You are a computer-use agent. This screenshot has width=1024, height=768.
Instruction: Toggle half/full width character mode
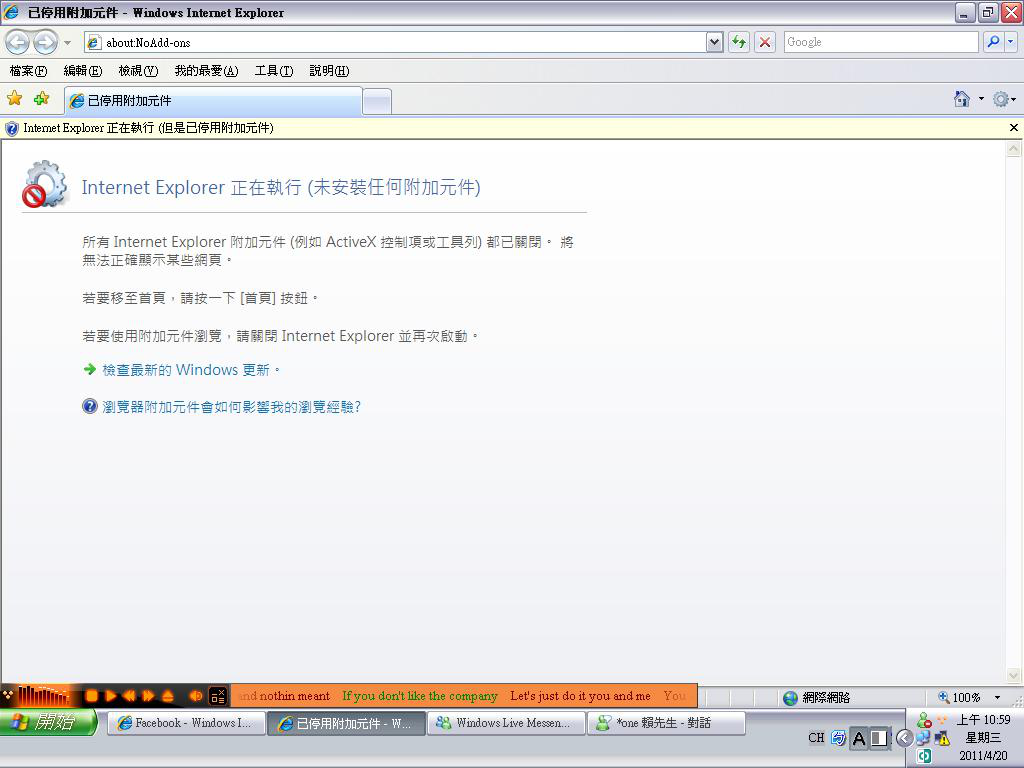pyautogui.click(x=879, y=739)
